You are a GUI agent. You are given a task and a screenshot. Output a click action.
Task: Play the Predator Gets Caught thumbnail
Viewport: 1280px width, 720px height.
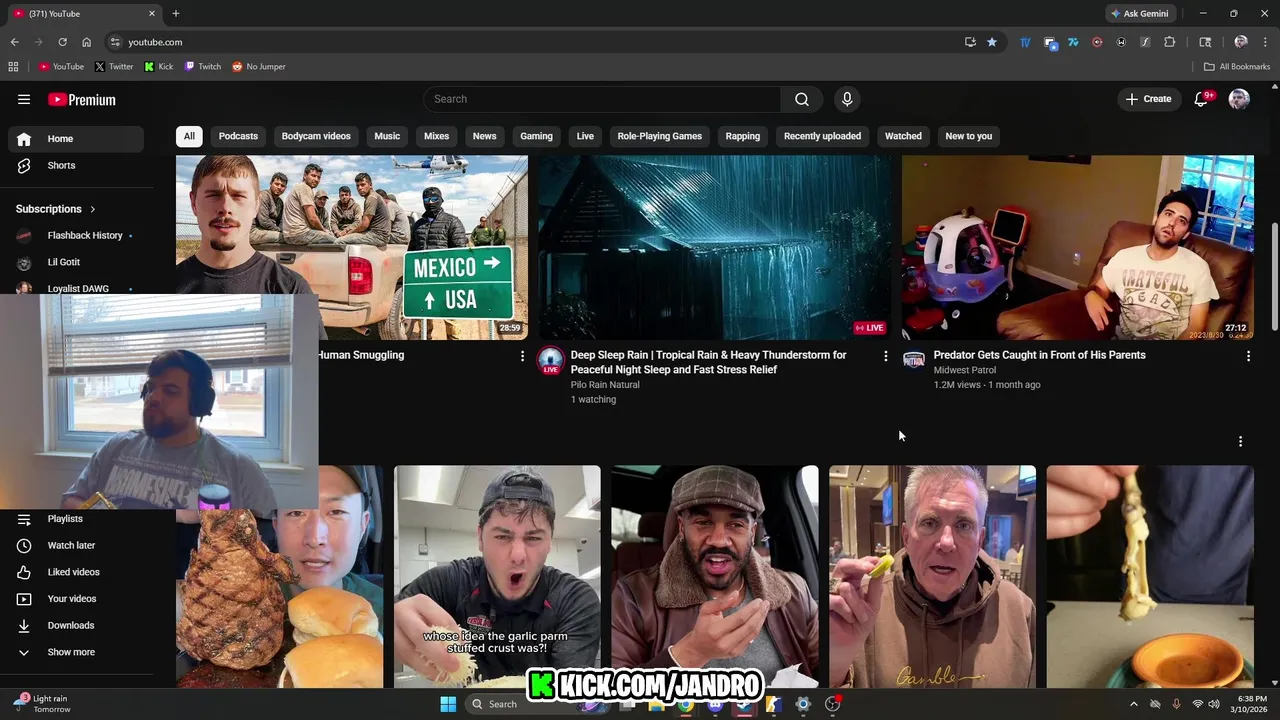tap(1078, 247)
